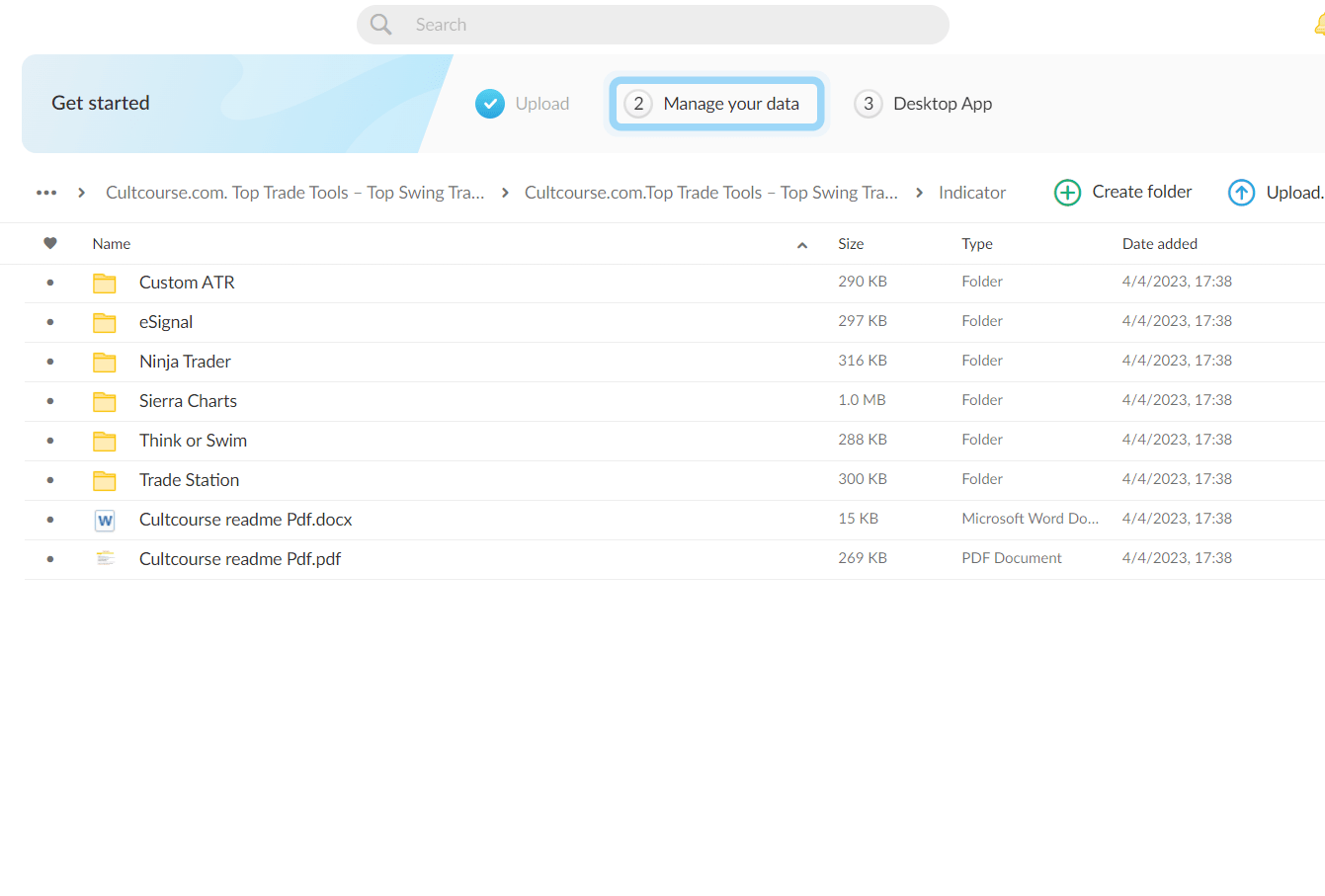Click the Create folder button label
The width and height of the screenshot is (1325, 896).
pos(1142,192)
